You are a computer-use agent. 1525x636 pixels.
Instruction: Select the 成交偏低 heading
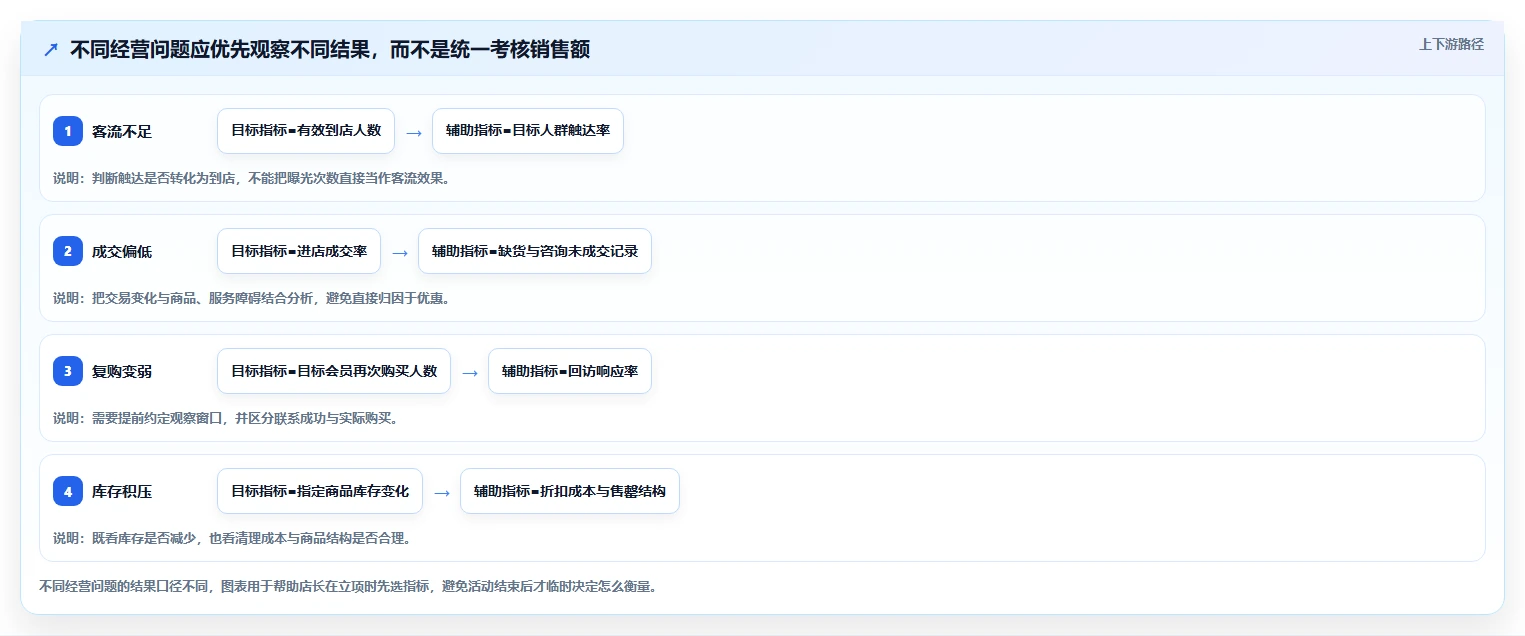coord(122,251)
